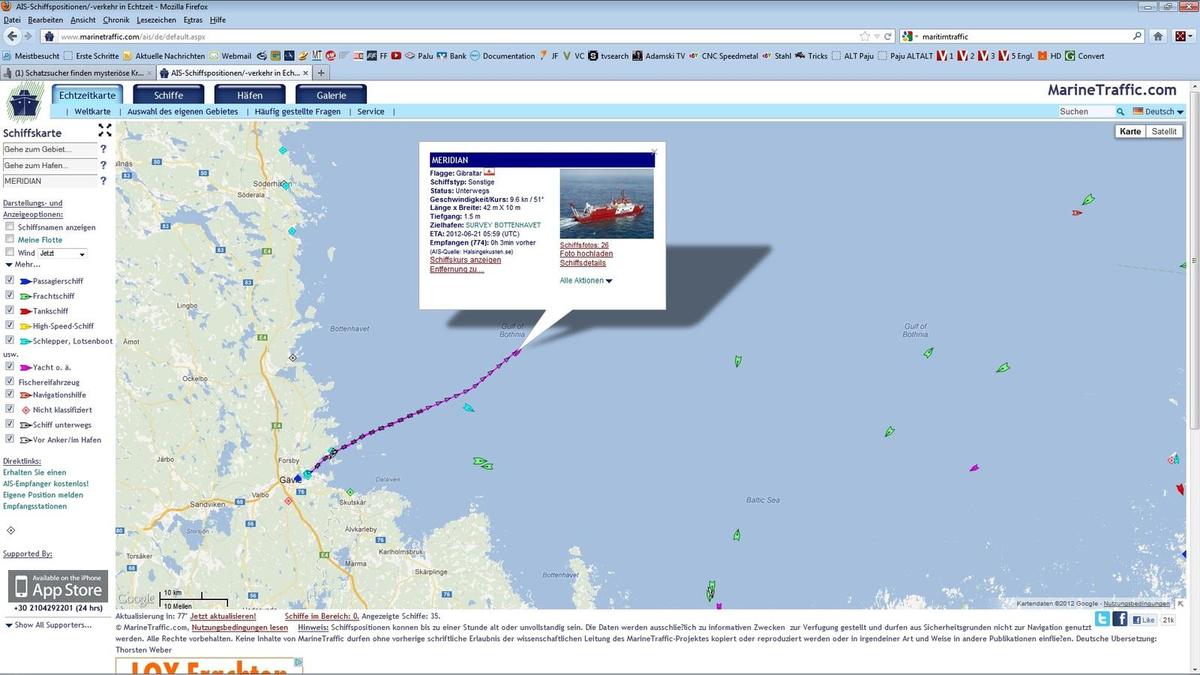Viewport: 1200px width, 675px height.
Task: Open the Webmail bookmark
Action: 230,56
